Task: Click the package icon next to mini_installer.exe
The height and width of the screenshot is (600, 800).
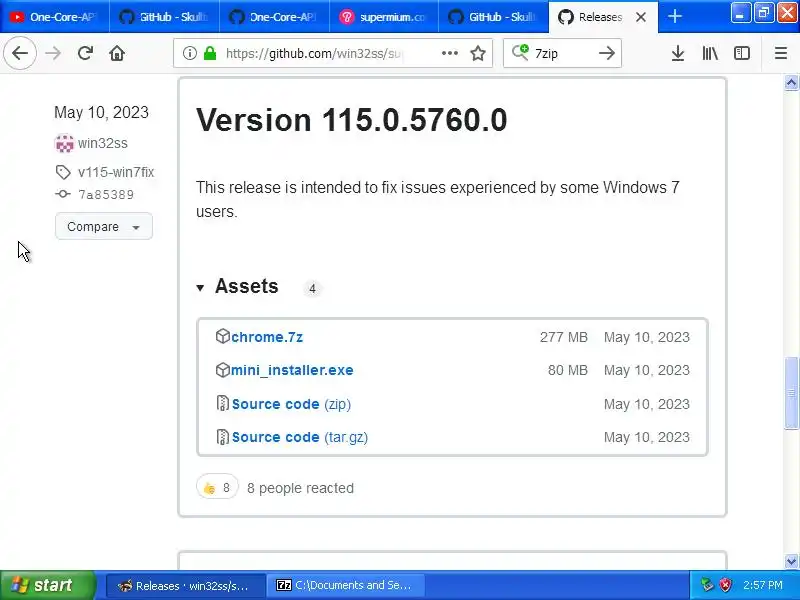Action: point(222,370)
